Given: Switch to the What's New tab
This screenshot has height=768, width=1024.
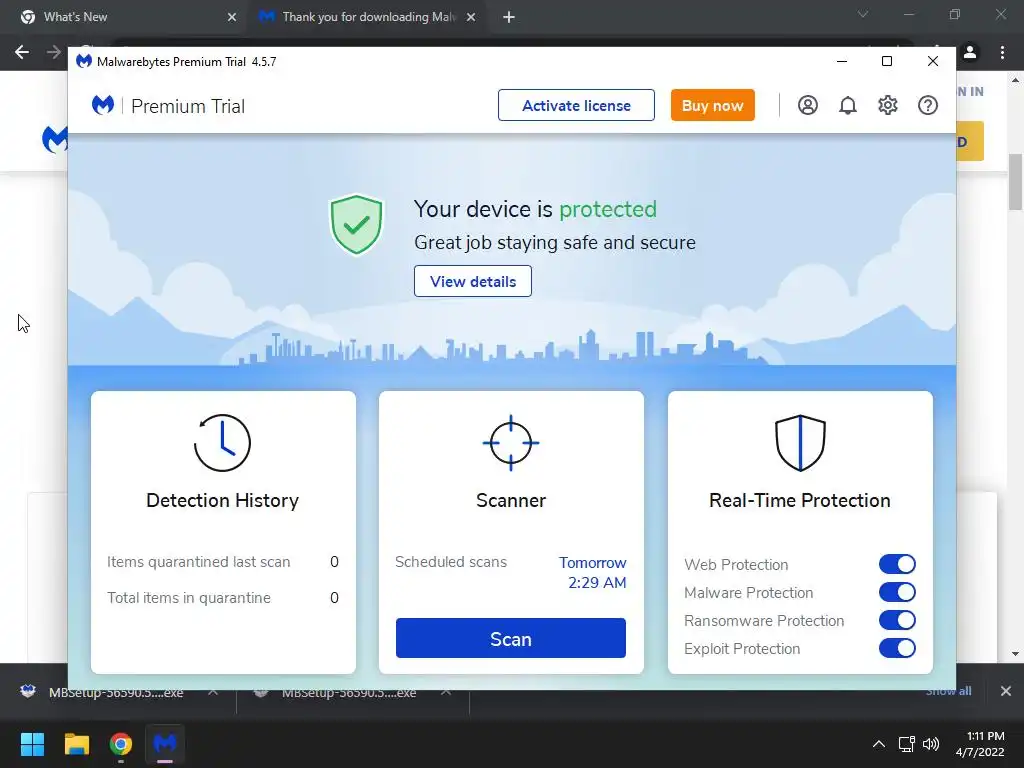Looking at the screenshot, I should 124,17.
